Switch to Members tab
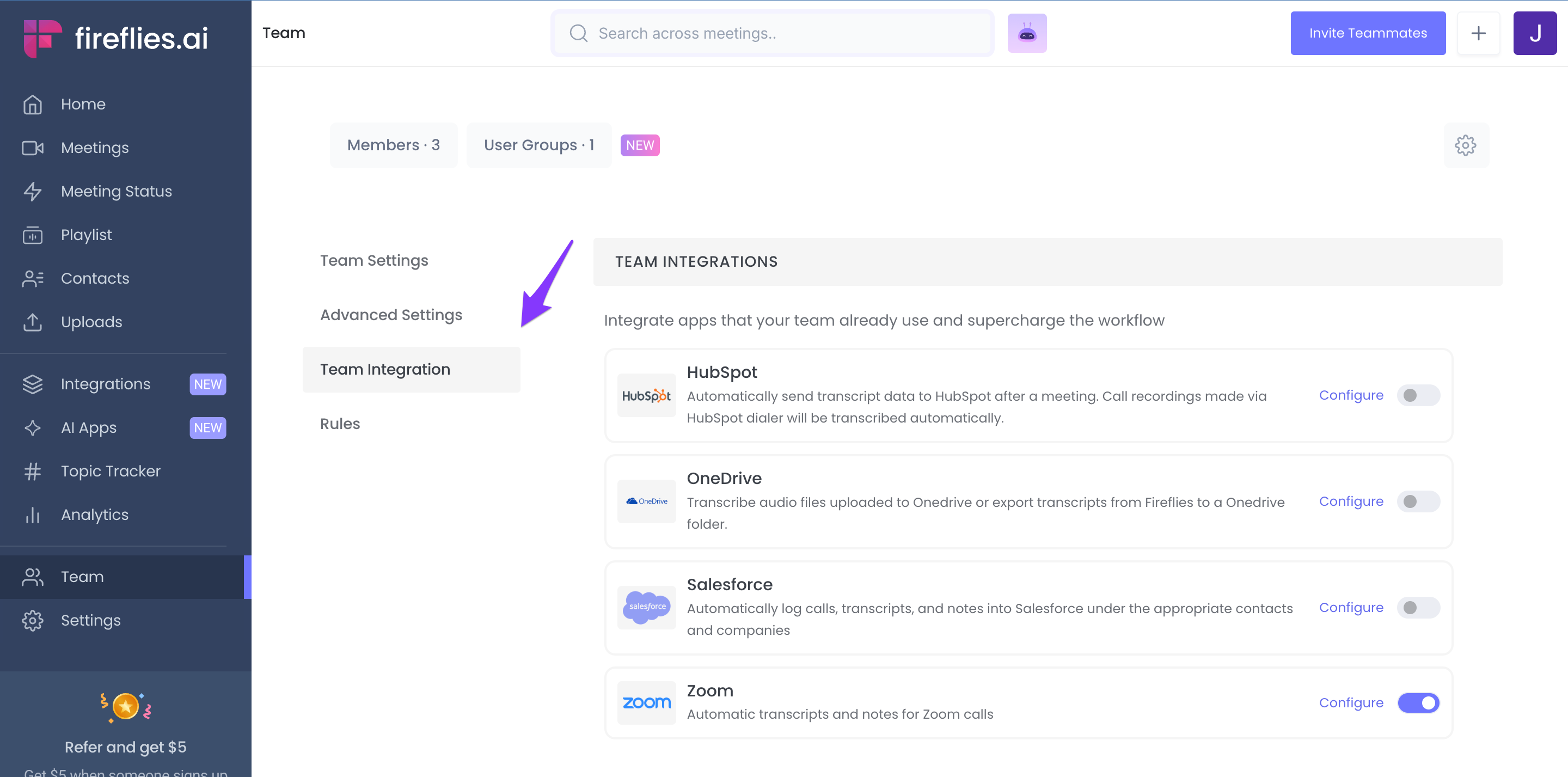 pos(393,145)
